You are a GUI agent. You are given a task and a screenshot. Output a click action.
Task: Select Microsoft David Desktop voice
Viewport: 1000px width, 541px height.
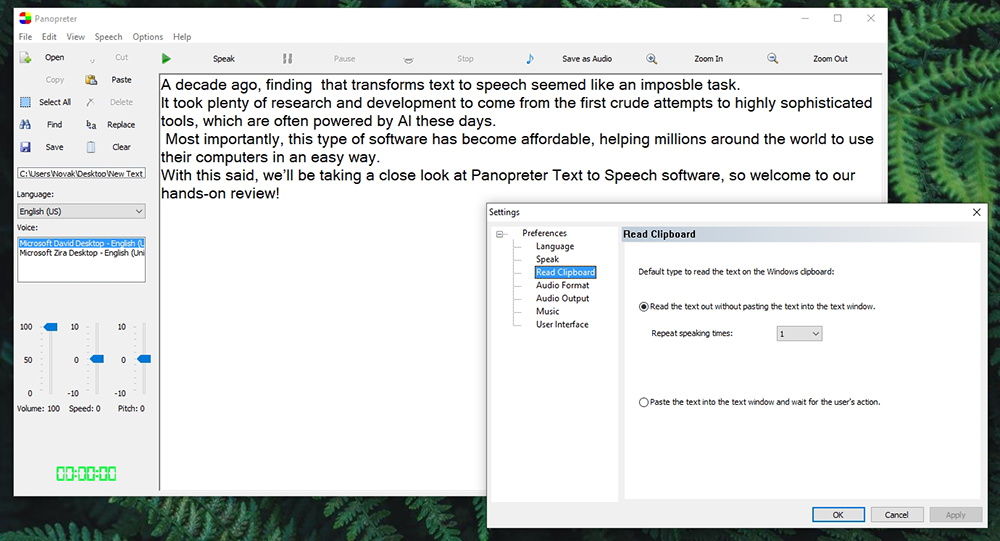click(x=81, y=243)
